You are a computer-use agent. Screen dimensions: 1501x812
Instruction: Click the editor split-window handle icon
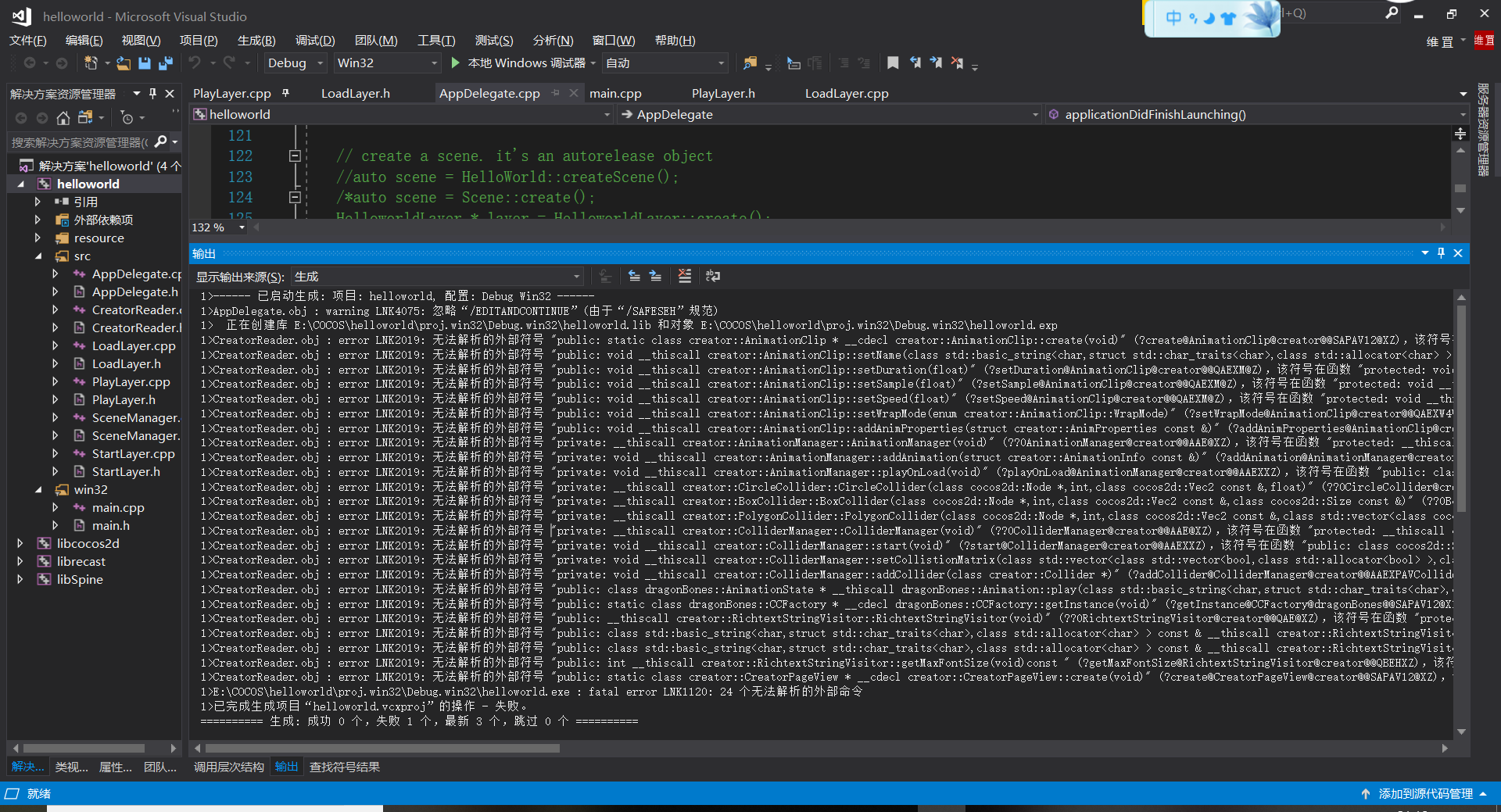point(1460,134)
